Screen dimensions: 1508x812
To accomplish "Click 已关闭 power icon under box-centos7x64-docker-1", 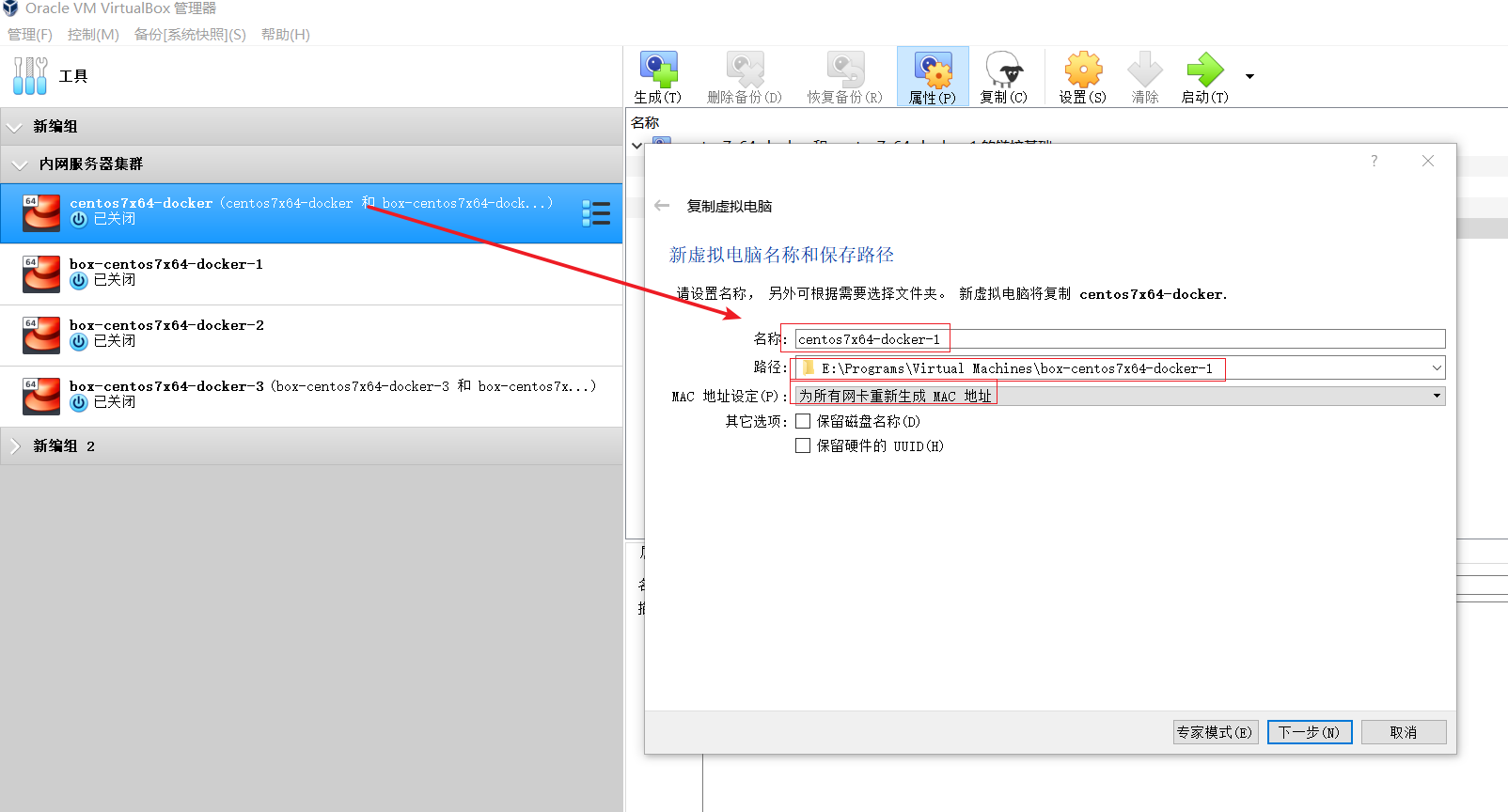I will point(79,280).
